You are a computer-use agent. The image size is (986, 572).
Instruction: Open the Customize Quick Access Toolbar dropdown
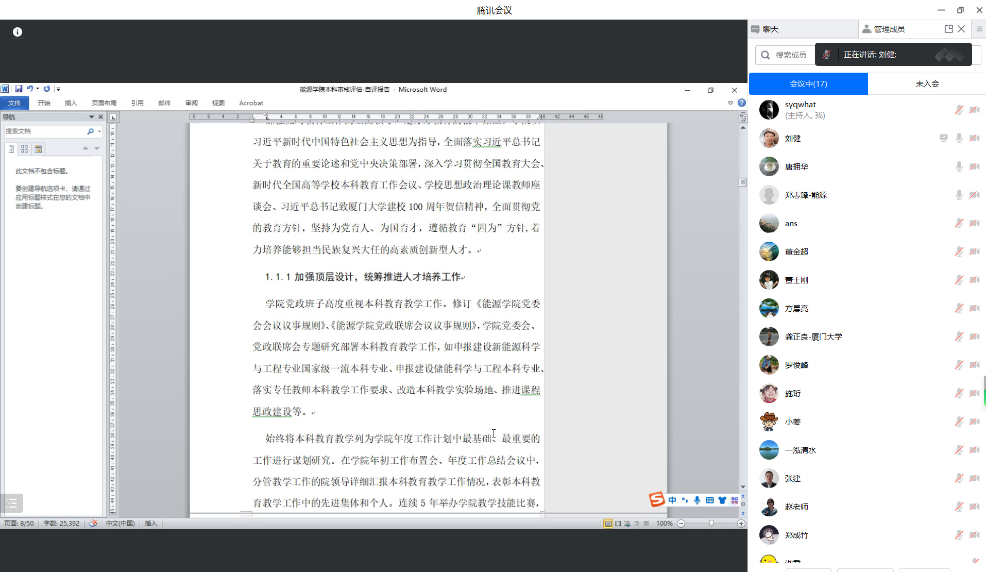[x=58, y=89]
